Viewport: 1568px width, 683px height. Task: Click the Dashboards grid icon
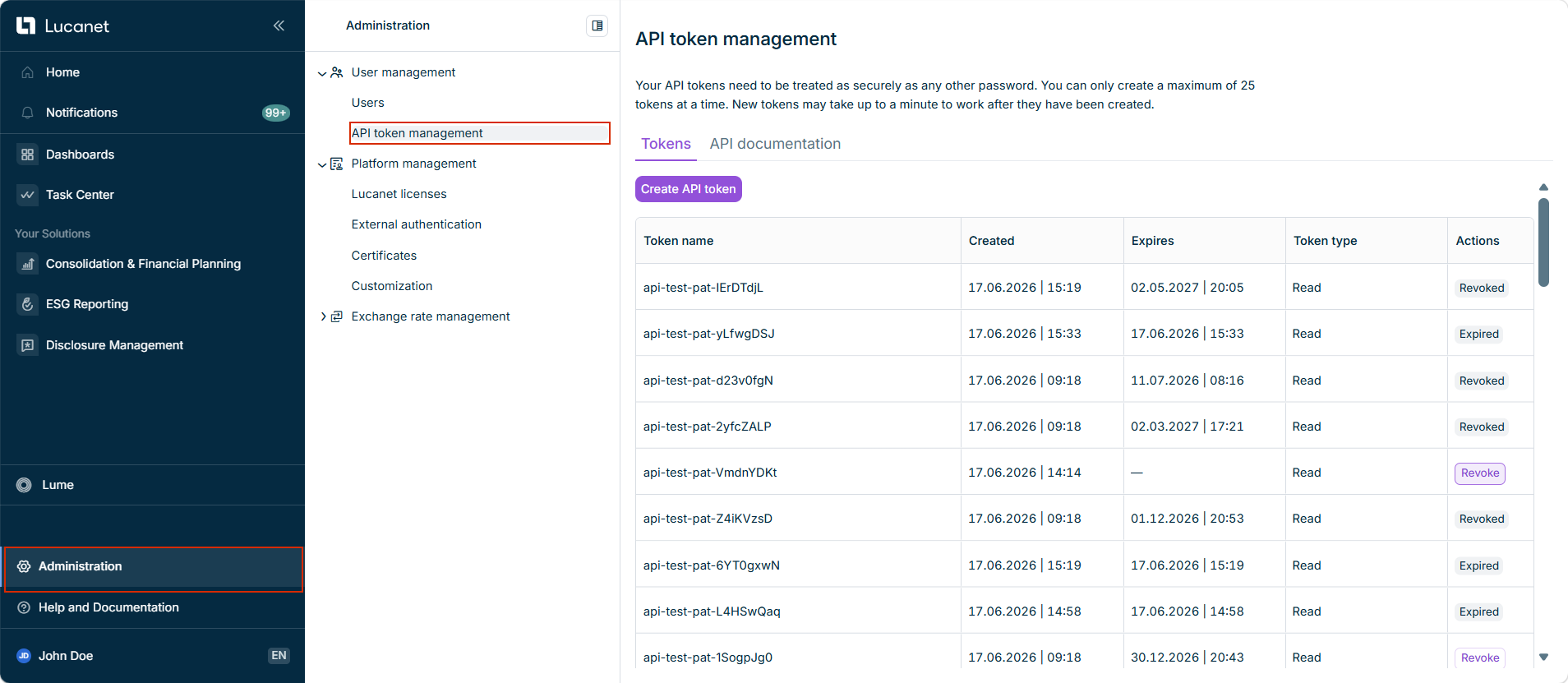[x=27, y=155]
